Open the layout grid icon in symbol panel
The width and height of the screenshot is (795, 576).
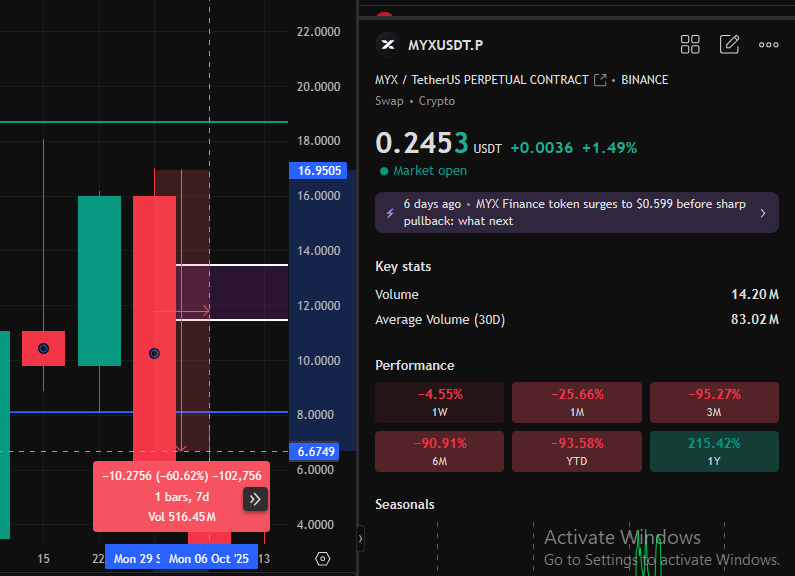[690, 45]
